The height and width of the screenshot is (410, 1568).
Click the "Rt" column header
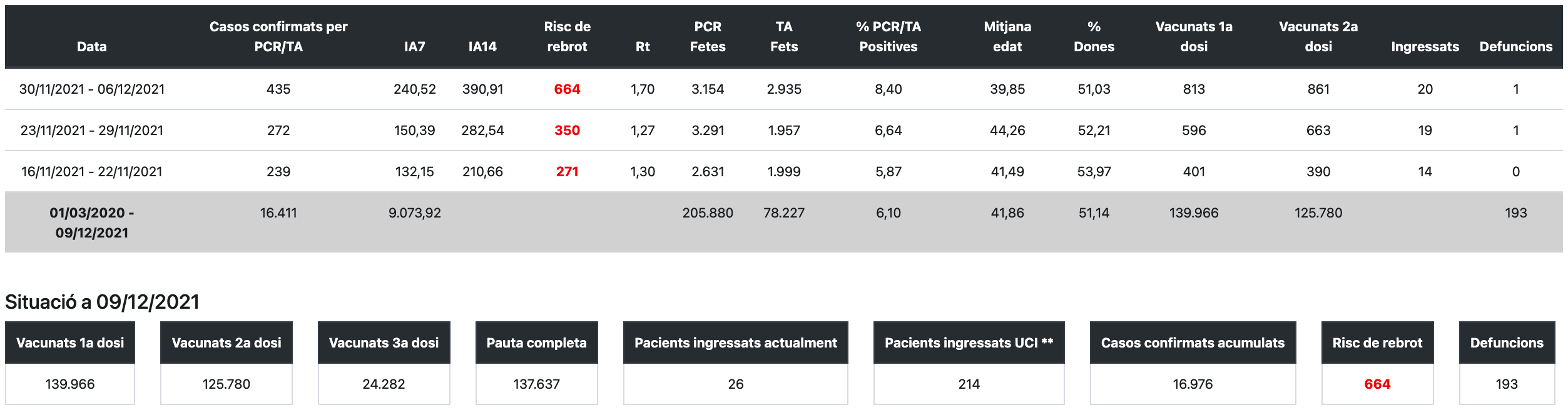(643, 46)
